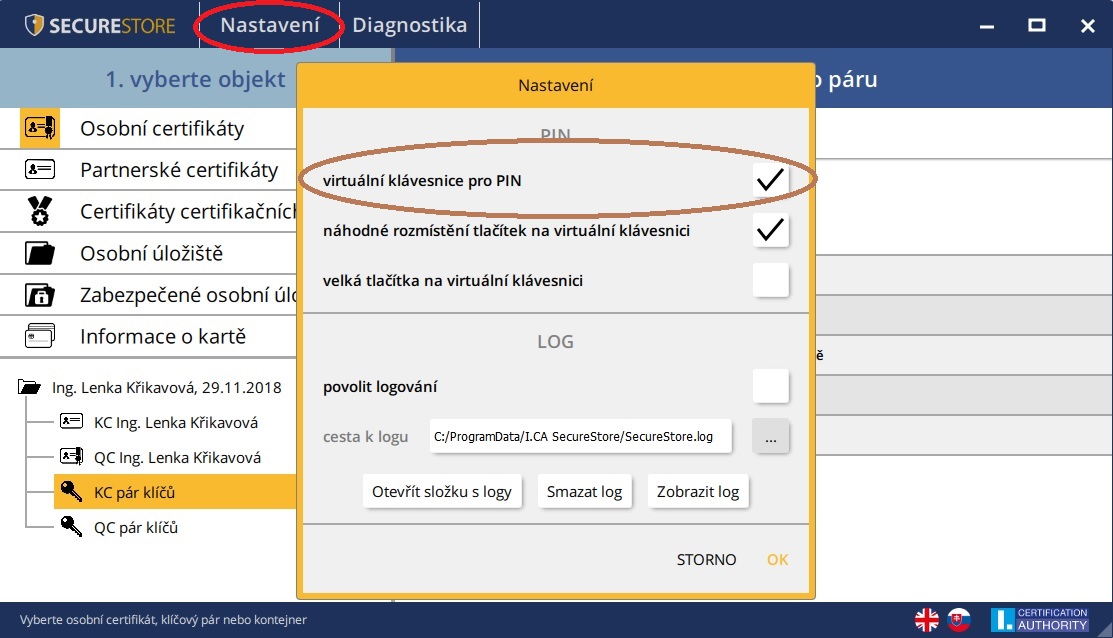Click the SecureStore shield logo

(x=33, y=24)
